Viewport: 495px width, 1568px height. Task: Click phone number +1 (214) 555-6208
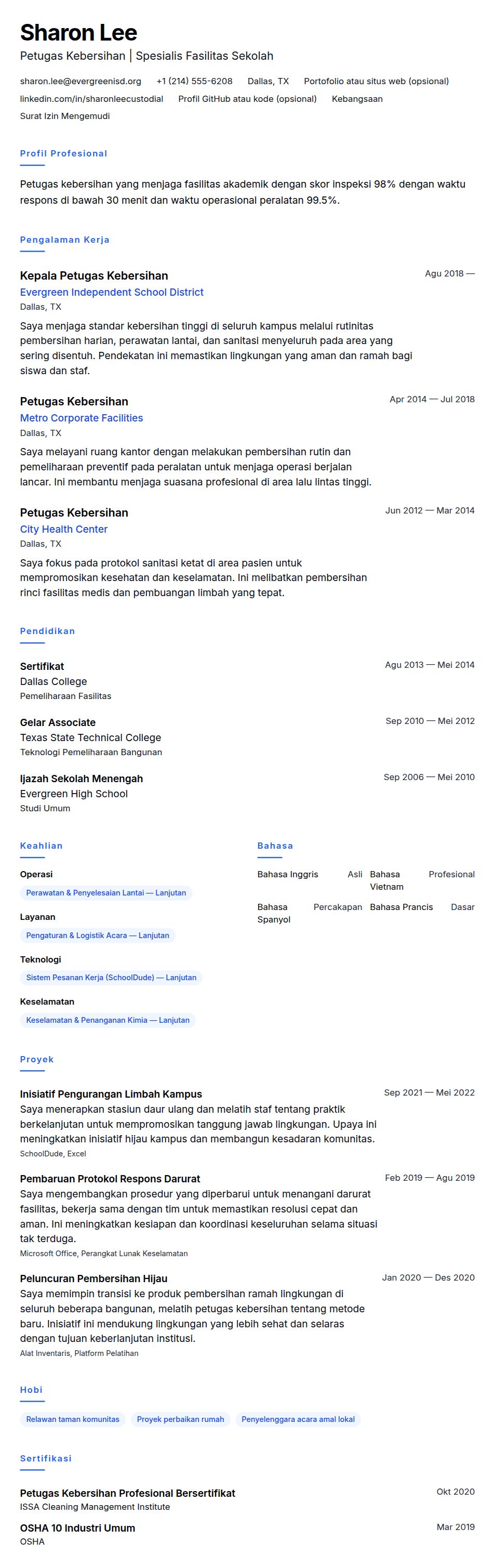[195, 81]
